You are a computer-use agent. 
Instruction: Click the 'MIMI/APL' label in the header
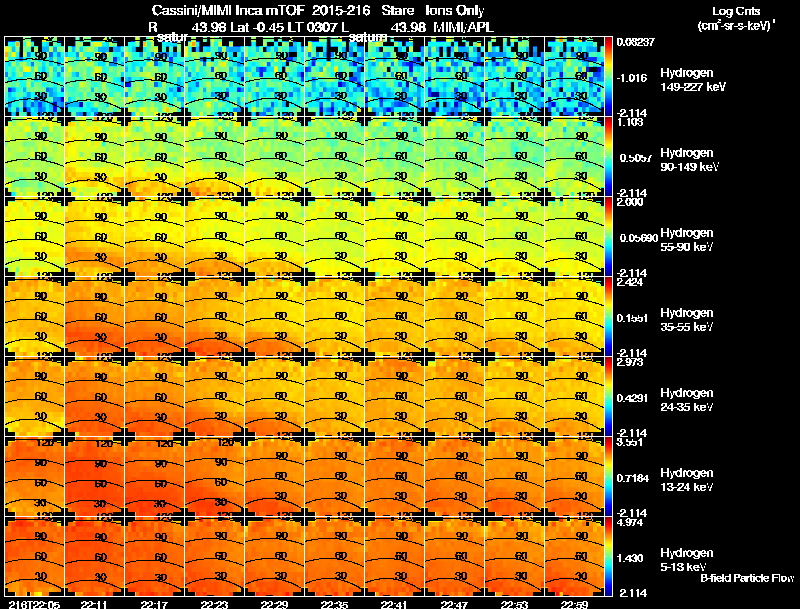pyautogui.click(x=463, y=28)
